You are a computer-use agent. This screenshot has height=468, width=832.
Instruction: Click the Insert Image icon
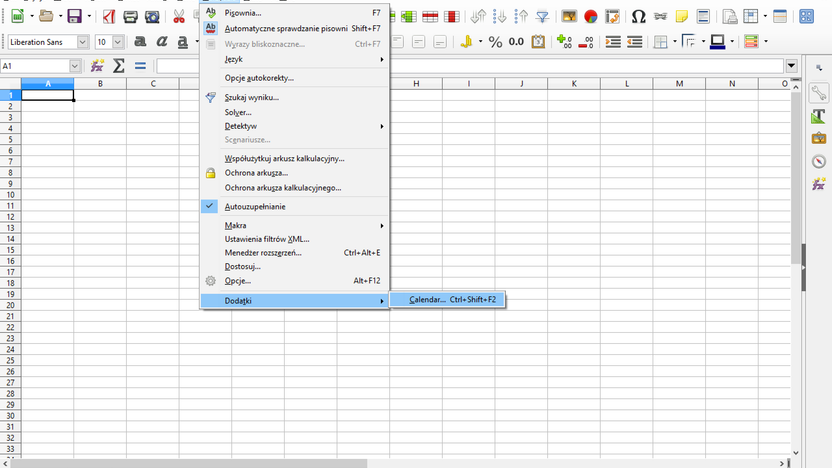pyautogui.click(x=569, y=16)
